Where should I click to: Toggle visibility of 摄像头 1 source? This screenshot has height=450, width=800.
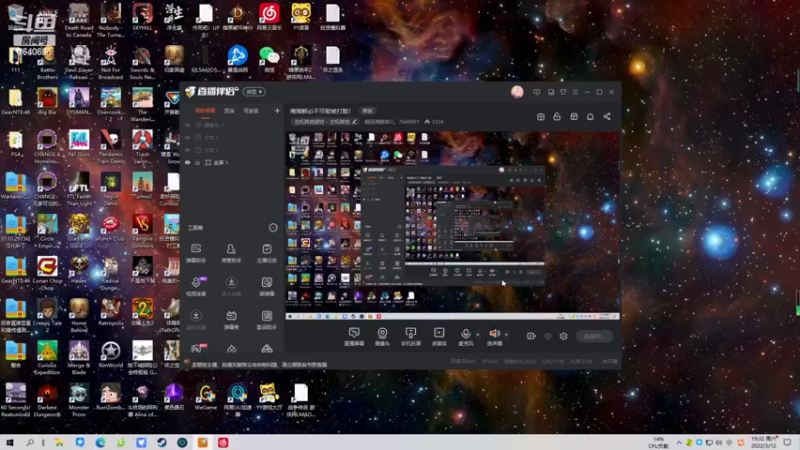click(187, 125)
